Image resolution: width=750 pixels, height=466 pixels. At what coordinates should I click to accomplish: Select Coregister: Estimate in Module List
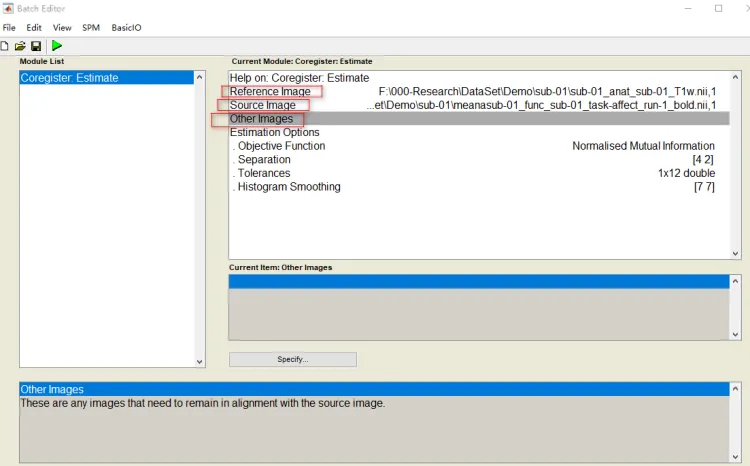pos(107,78)
